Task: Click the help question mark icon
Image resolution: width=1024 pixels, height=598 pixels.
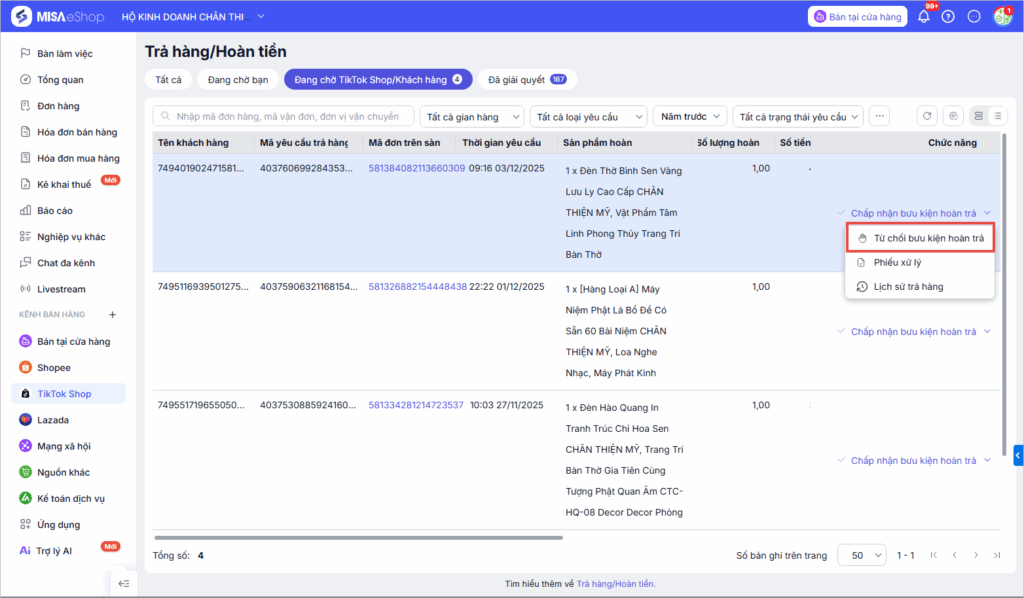Action: (948, 17)
